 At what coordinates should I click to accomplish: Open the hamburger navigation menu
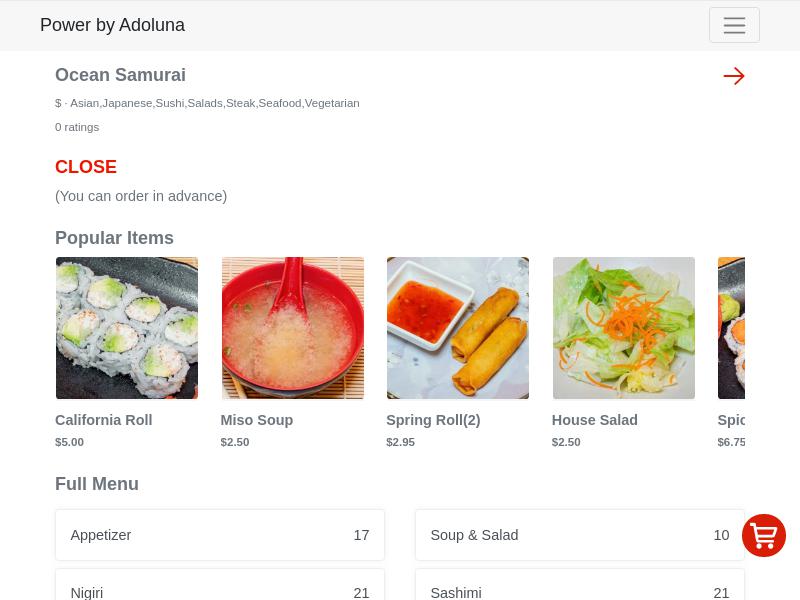pyautogui.click(x=734, y=25)
